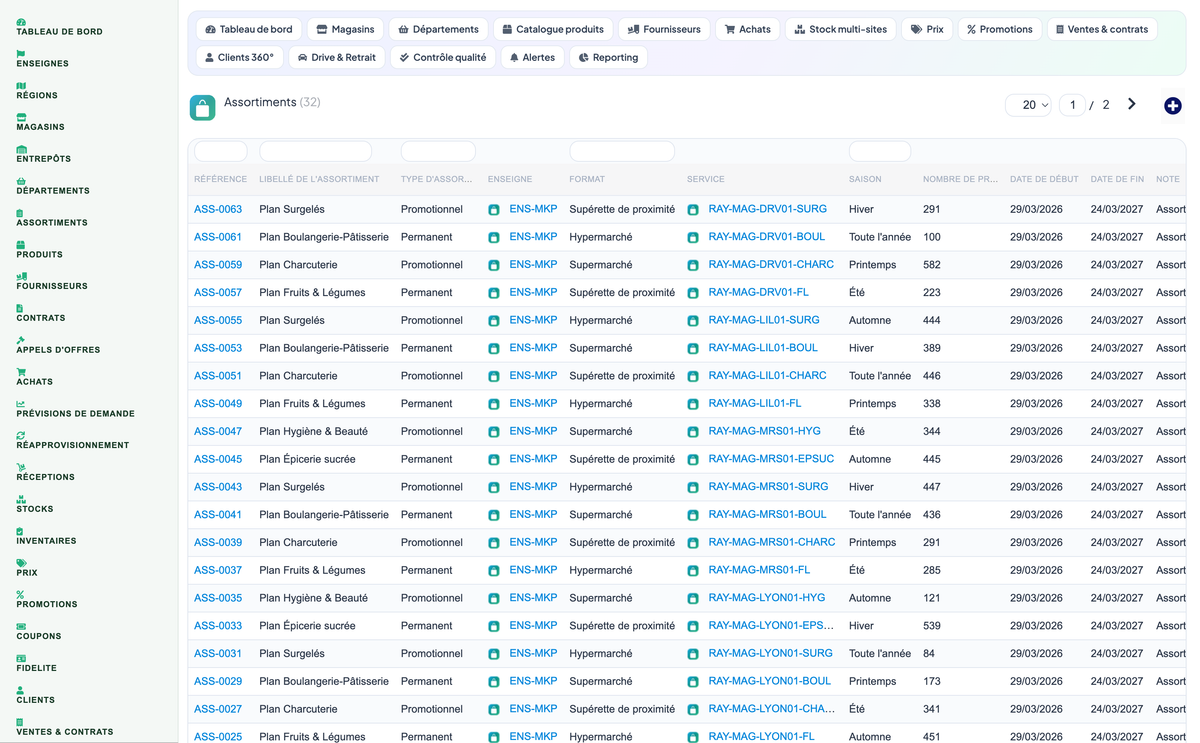Go to Fidélité in the sidebar
The image size is (1200, 743).
click(x=36, y=663)
